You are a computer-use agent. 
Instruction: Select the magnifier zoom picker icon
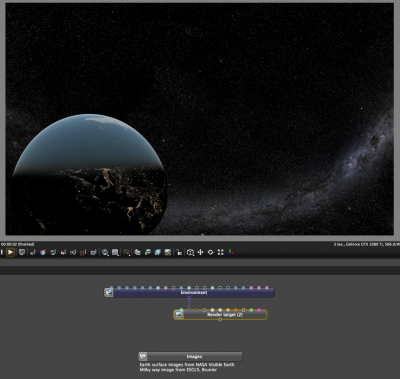tap(105, 252)
